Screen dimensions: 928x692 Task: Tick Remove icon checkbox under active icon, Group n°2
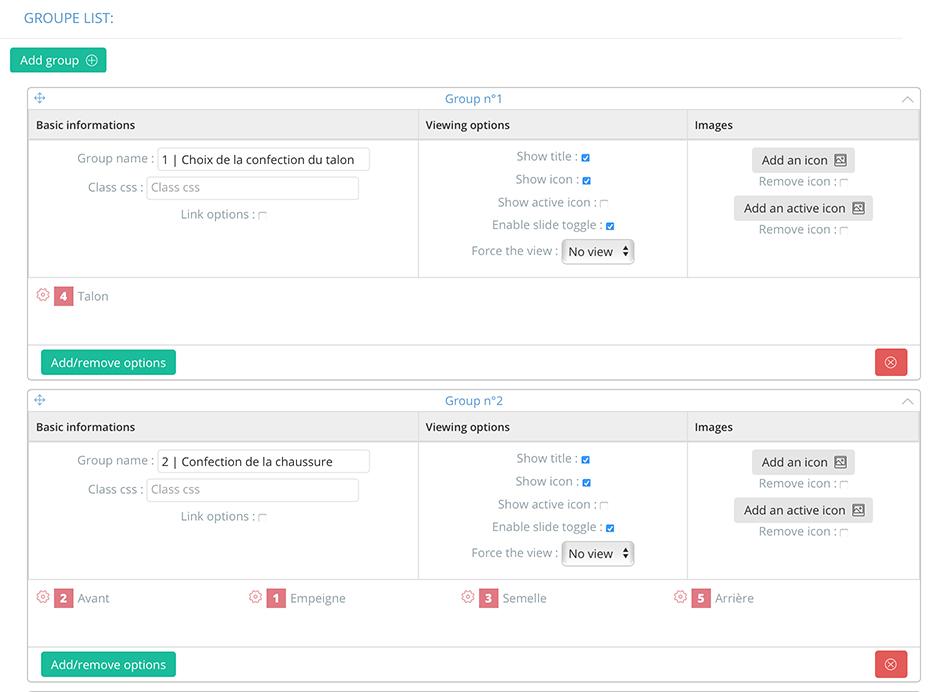pyautogui.click(x=844, y=532)
